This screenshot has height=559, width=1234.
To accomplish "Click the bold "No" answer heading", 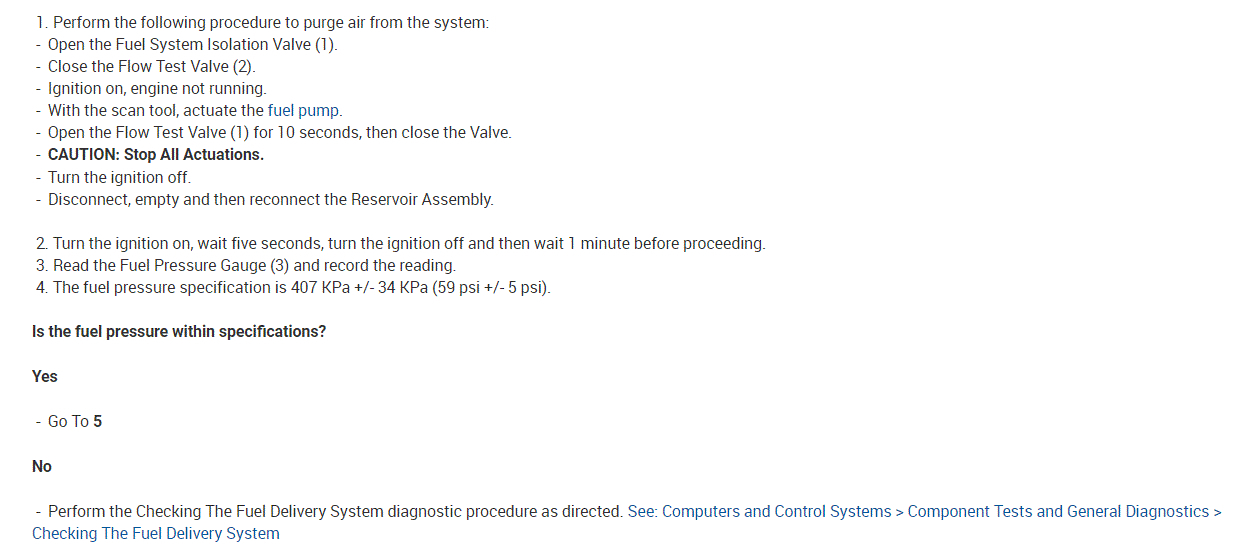I will (x=42, y=466).
